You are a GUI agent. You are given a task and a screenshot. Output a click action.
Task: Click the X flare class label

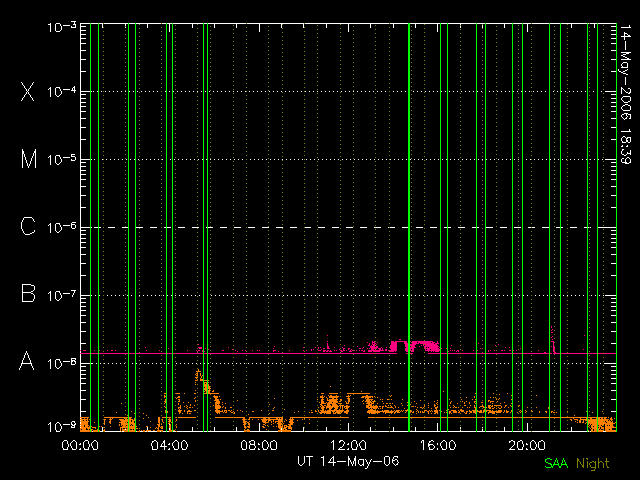[28, 91]
